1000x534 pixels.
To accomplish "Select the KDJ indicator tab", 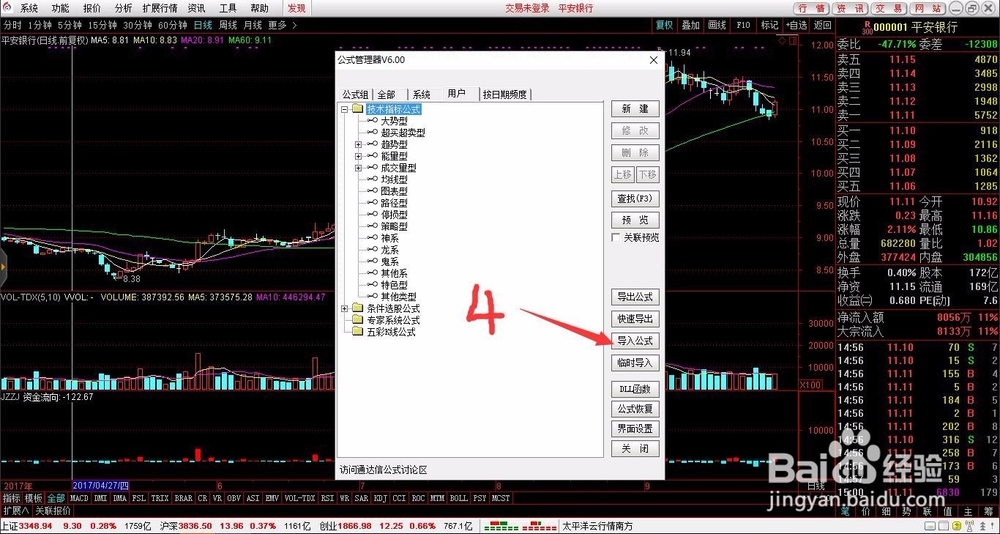I will [x=381, y=498].
